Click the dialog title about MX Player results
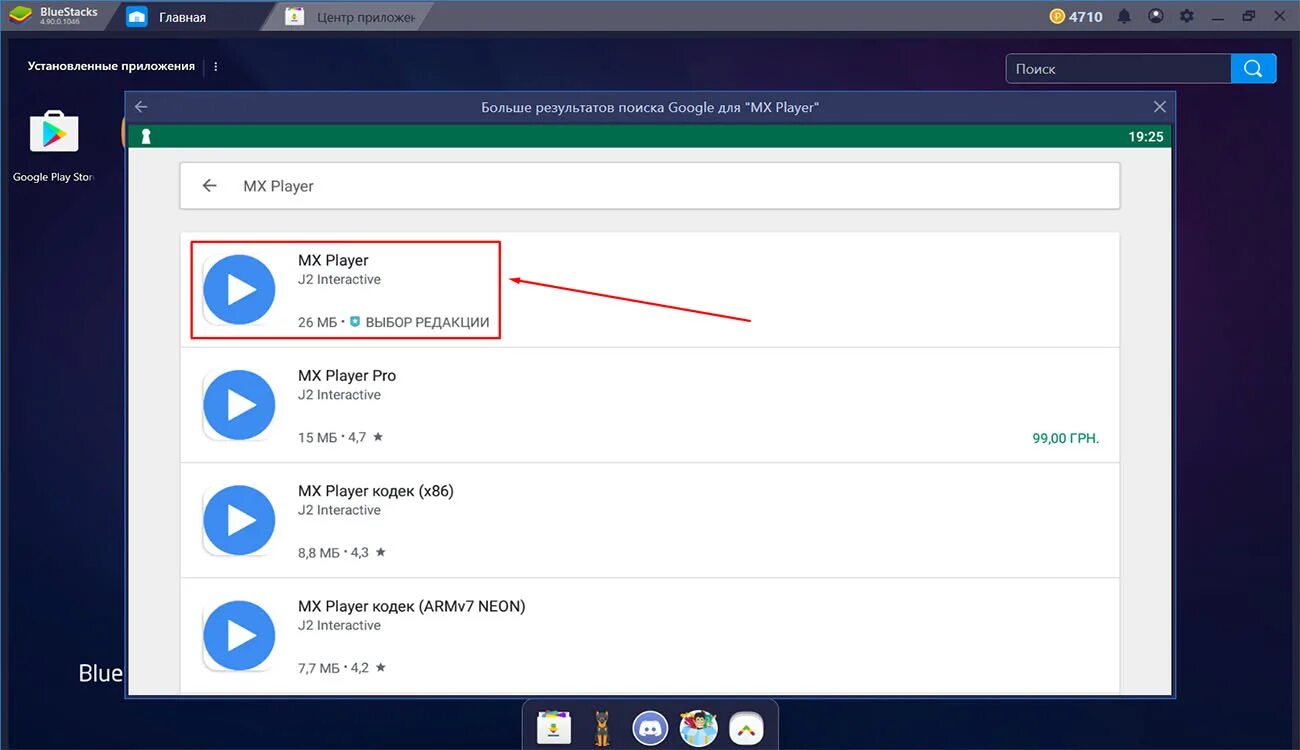The width and height of the screenshot is (1300, 750). 650,107
